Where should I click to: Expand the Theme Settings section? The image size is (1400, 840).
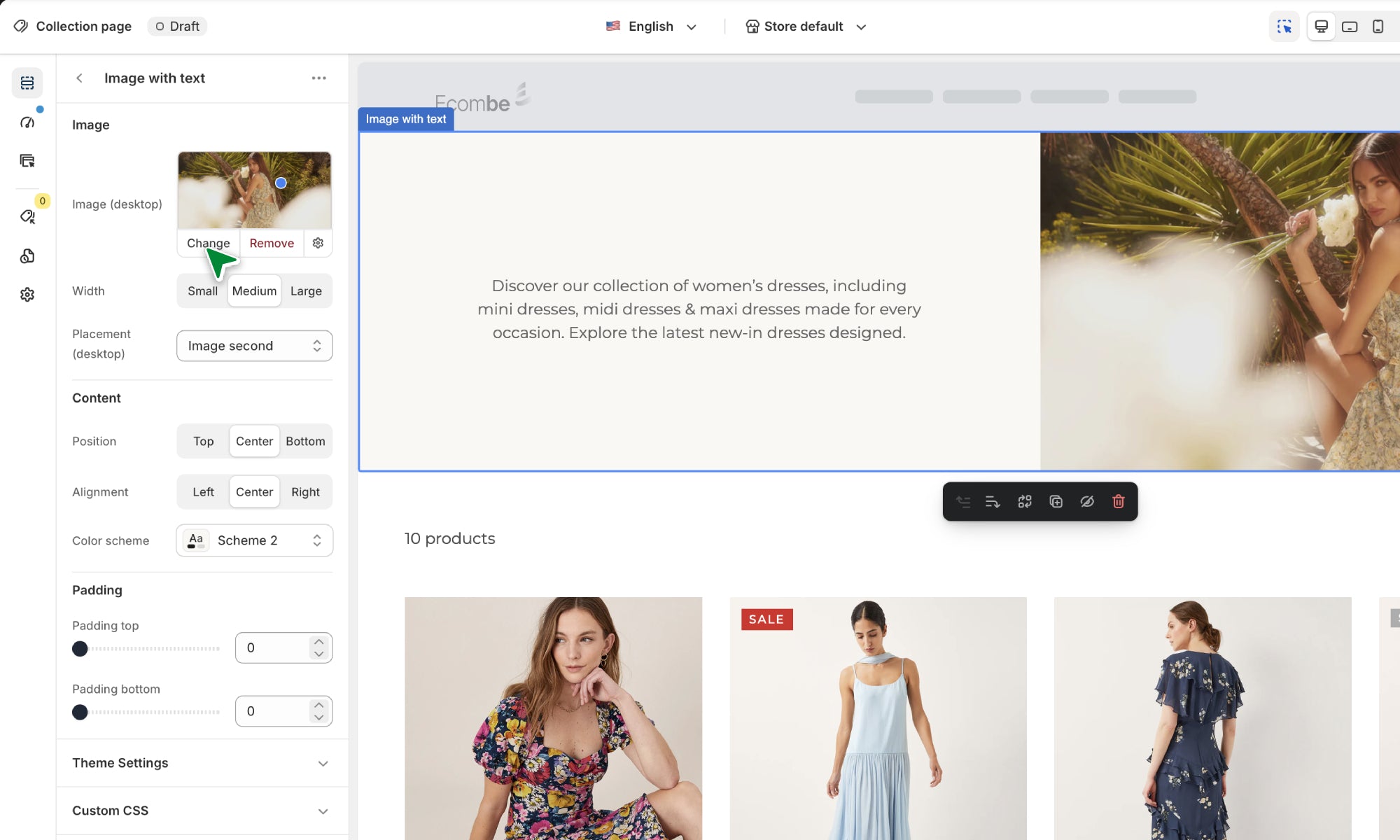coord(202,763)
